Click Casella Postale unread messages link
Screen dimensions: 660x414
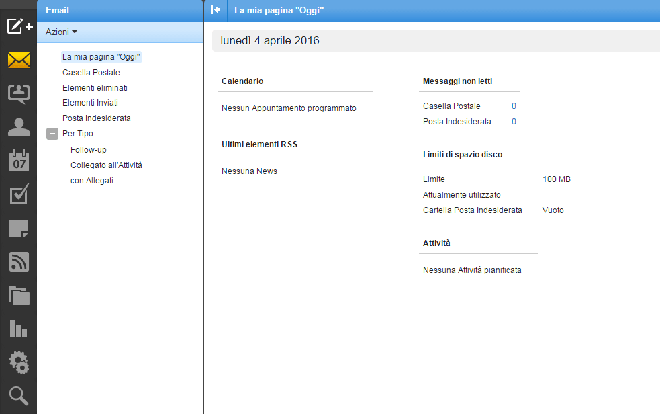(x=452, y=105)
